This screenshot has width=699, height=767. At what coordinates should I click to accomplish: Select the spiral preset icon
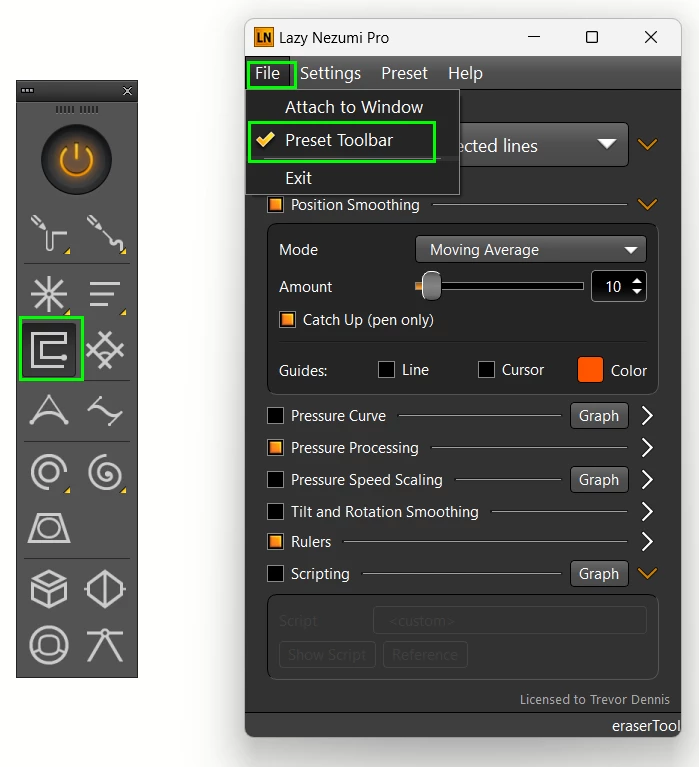[105, 473]
